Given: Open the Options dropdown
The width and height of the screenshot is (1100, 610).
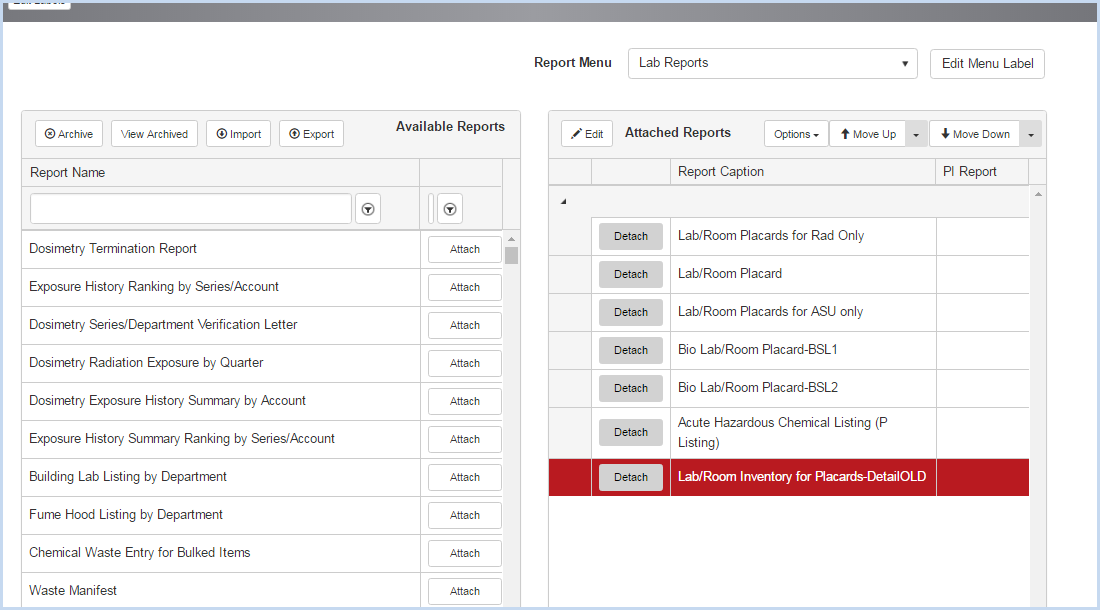Looking at the screenshot, I should pyautogui.click(x=796, y=134).
